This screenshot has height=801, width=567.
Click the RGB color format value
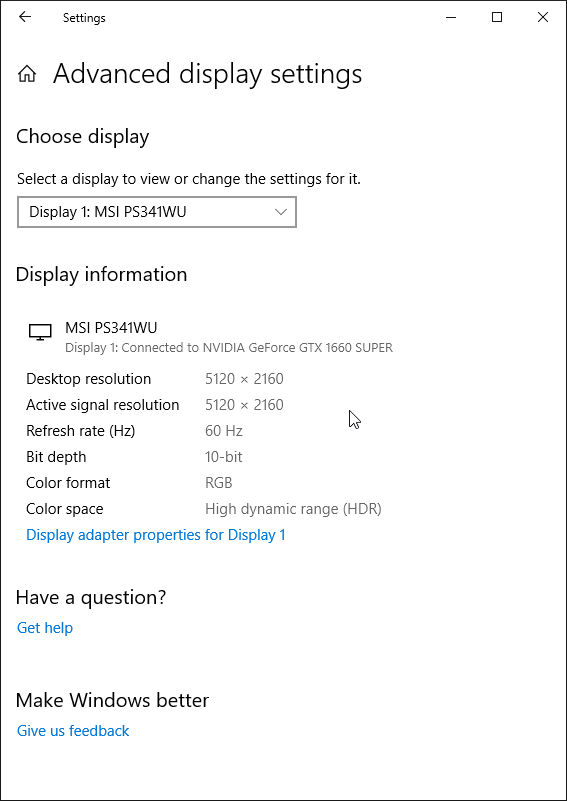tap(219, 483)
